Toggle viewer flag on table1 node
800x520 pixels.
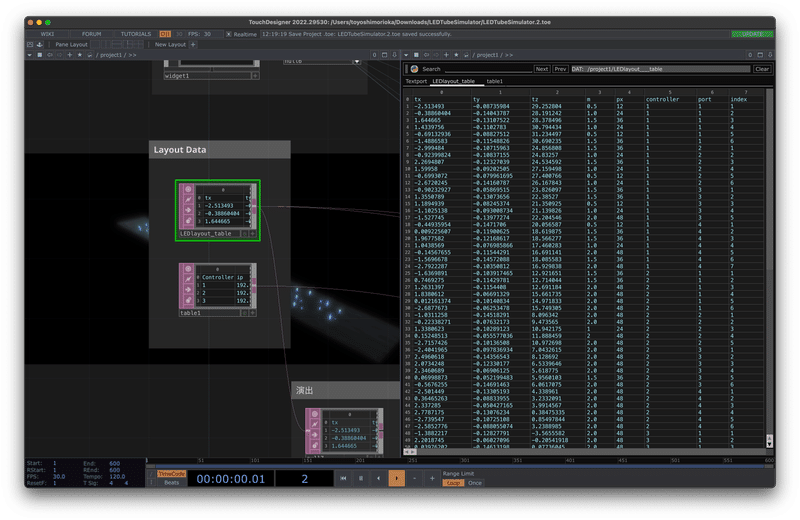tap(188, 269)
